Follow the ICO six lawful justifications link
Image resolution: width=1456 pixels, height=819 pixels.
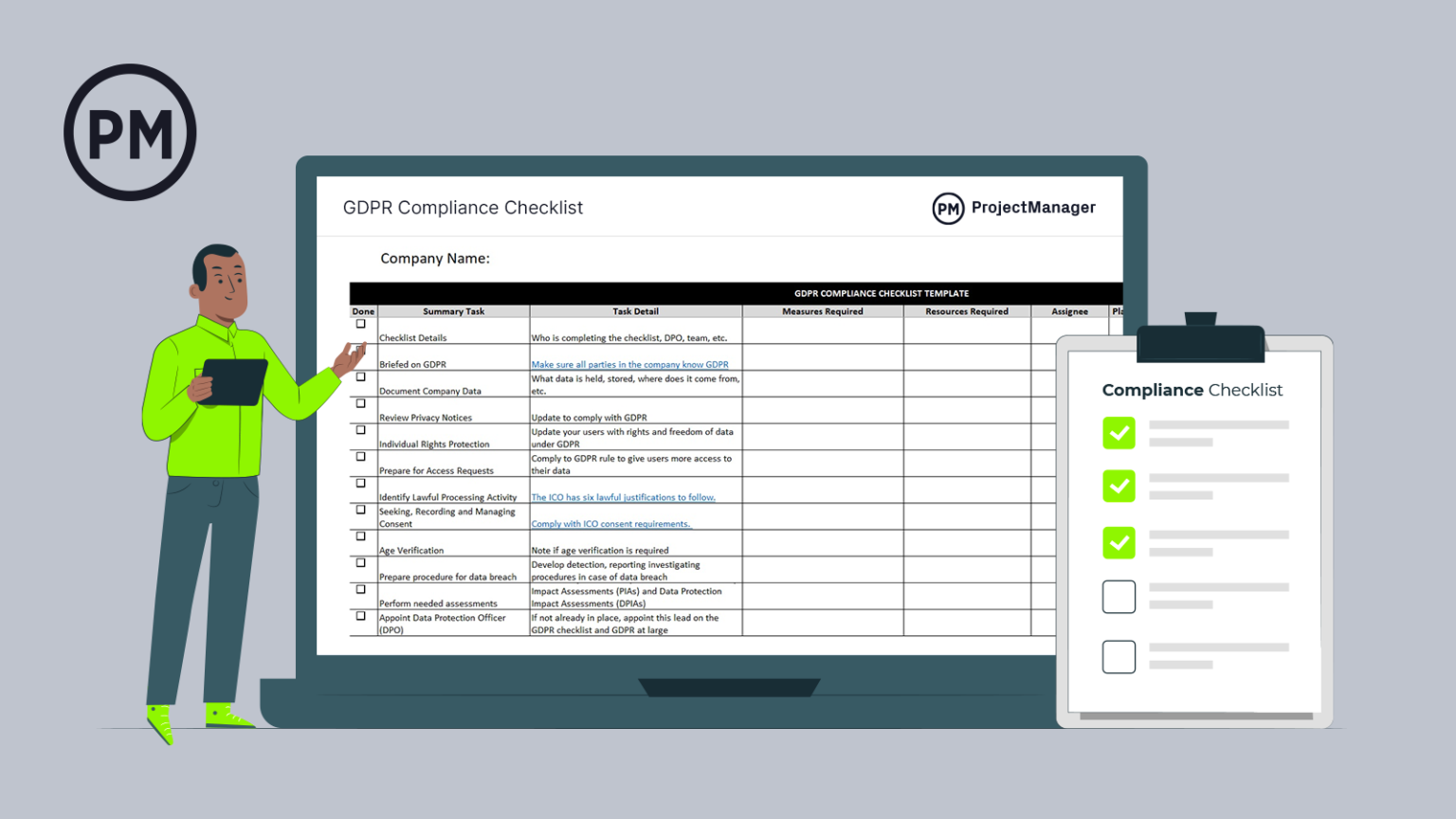click(623, 497)
